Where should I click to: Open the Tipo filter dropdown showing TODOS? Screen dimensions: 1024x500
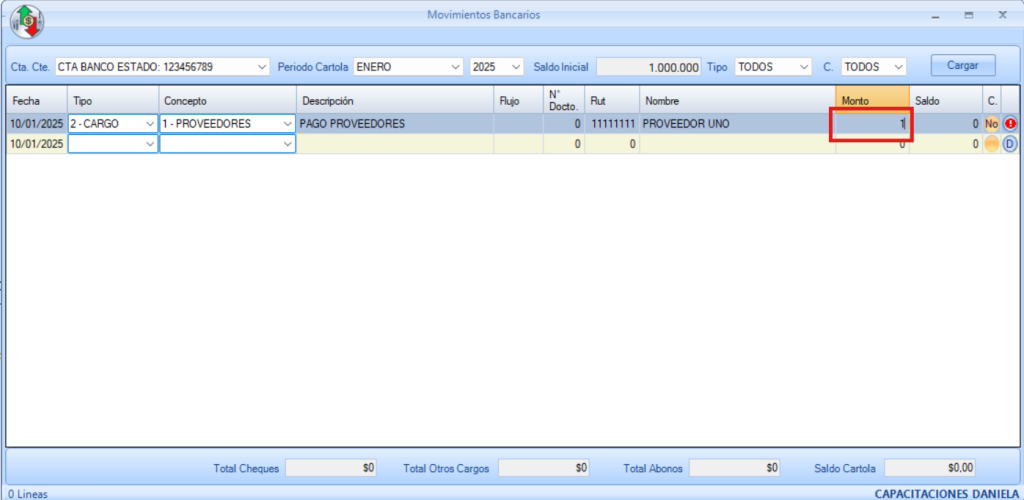click(804, 67)
